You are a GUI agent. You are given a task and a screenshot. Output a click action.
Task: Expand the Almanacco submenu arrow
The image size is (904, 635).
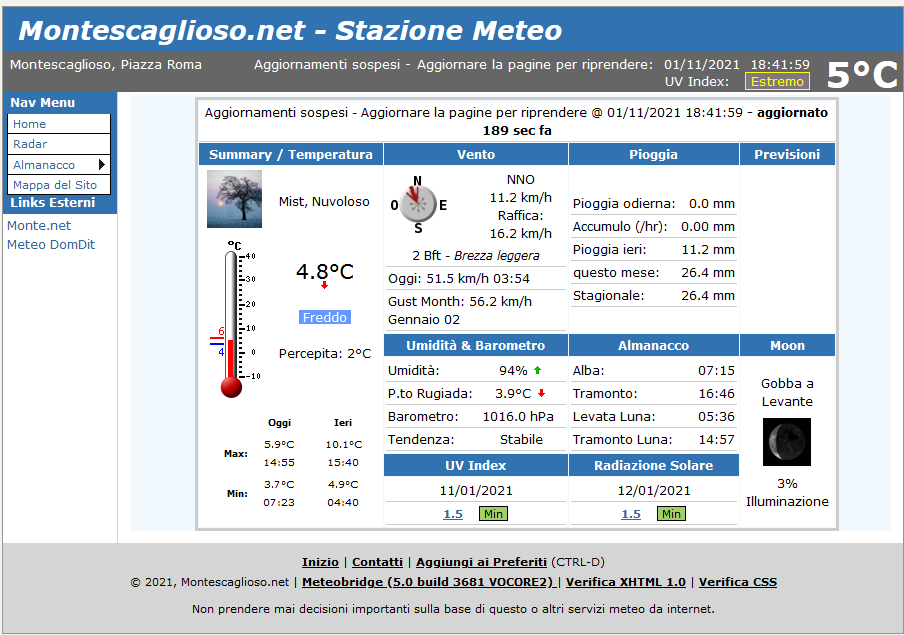tap(102, 165)
